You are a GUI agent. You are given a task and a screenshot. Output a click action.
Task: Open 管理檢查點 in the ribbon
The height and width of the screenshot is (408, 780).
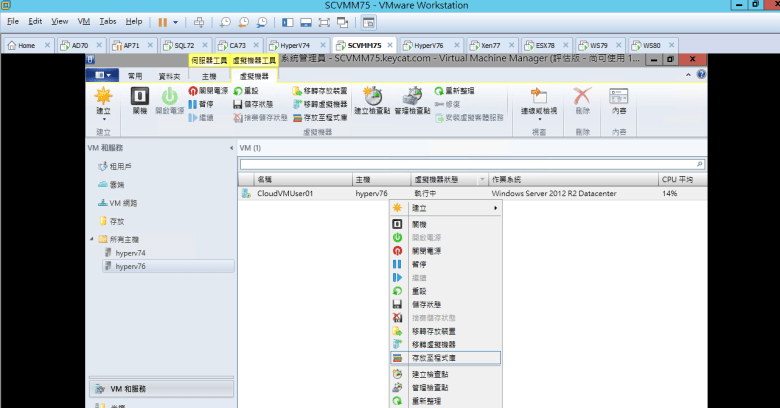tap(412, 101)
